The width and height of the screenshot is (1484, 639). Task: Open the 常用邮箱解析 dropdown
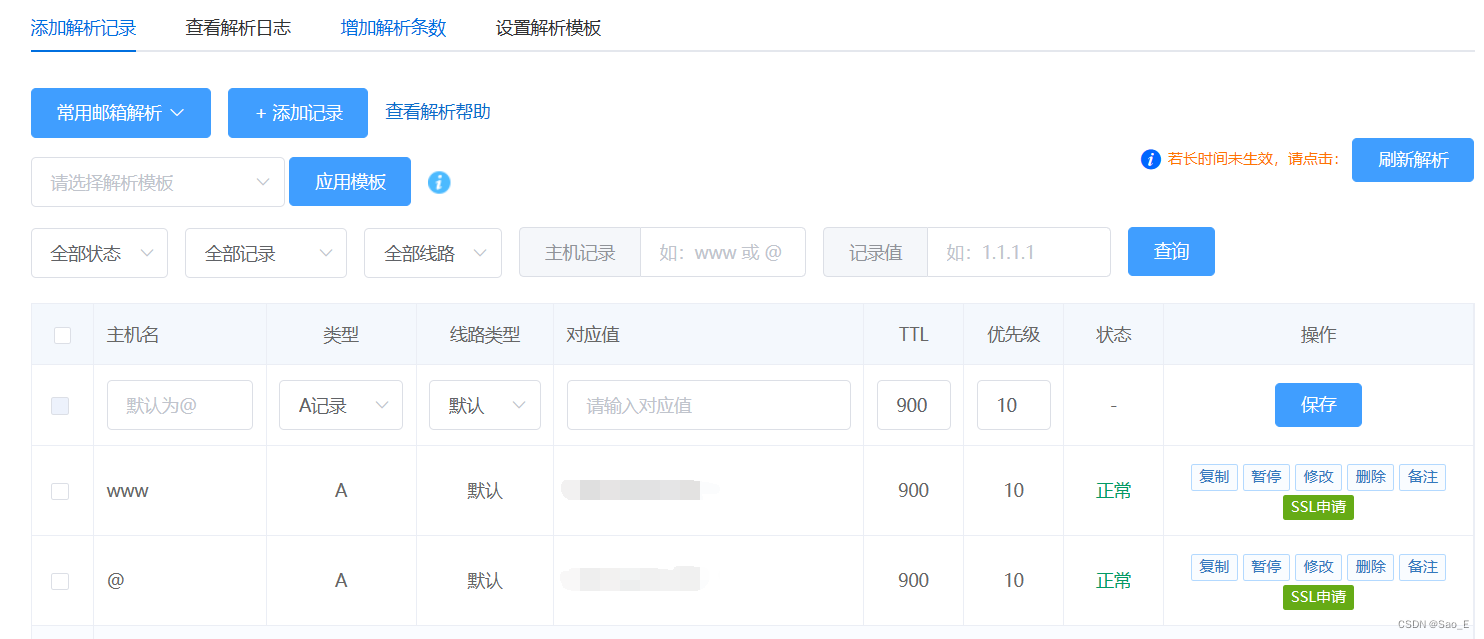pos(120,113)
